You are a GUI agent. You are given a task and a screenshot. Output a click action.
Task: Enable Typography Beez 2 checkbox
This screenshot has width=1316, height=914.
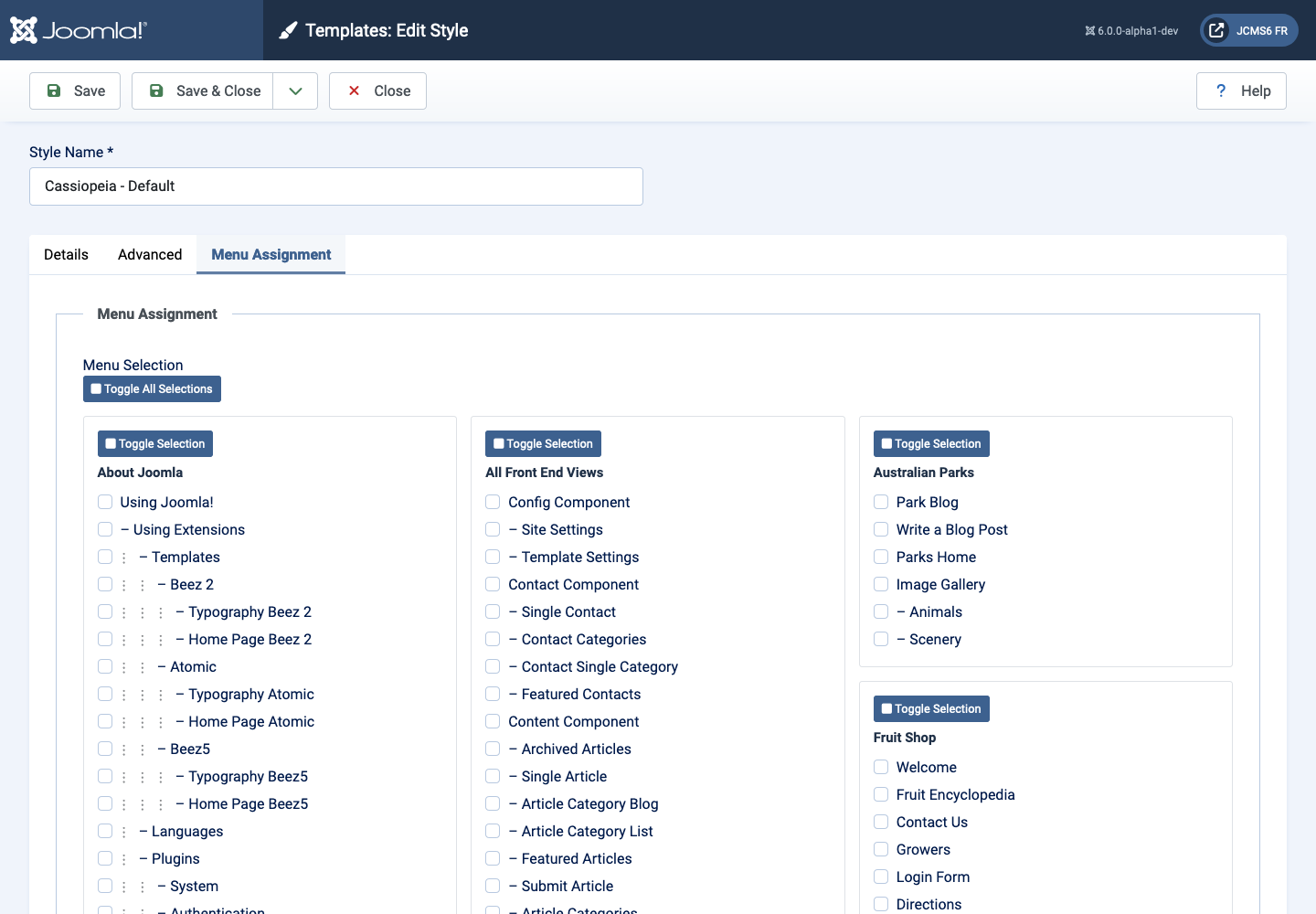pos(105,611)
